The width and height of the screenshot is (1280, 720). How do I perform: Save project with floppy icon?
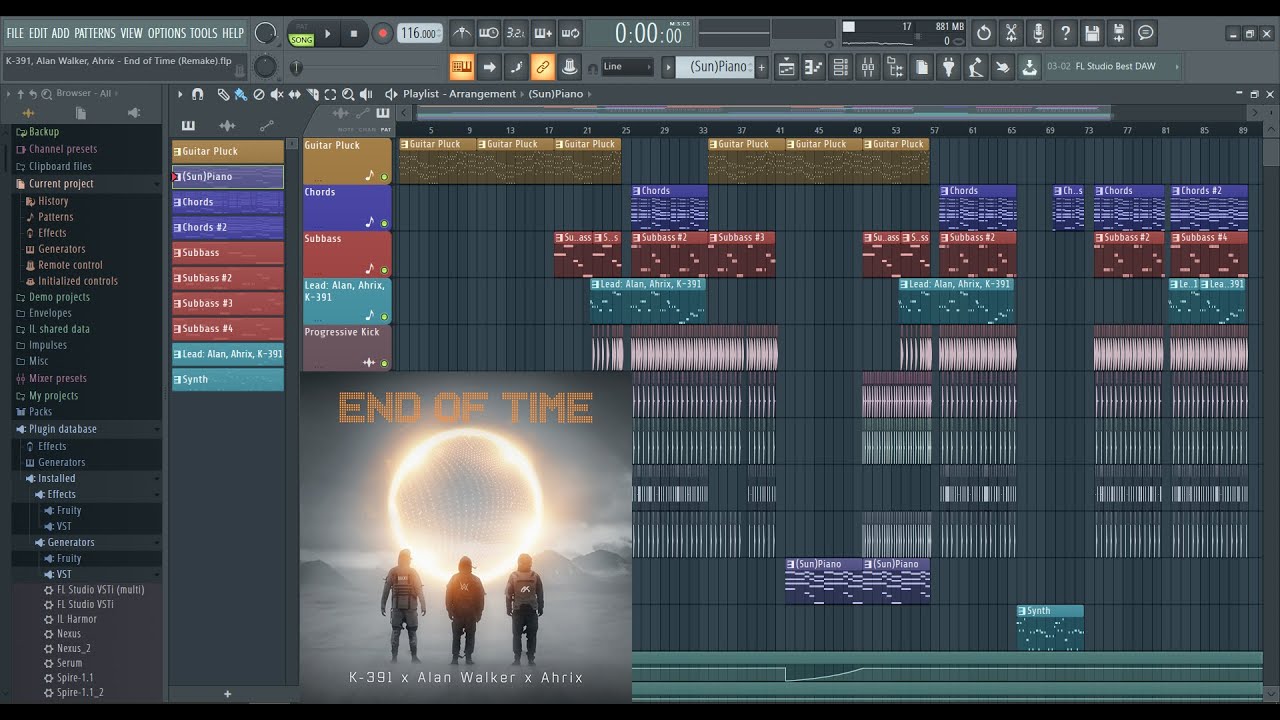(x=1092, y=33)
